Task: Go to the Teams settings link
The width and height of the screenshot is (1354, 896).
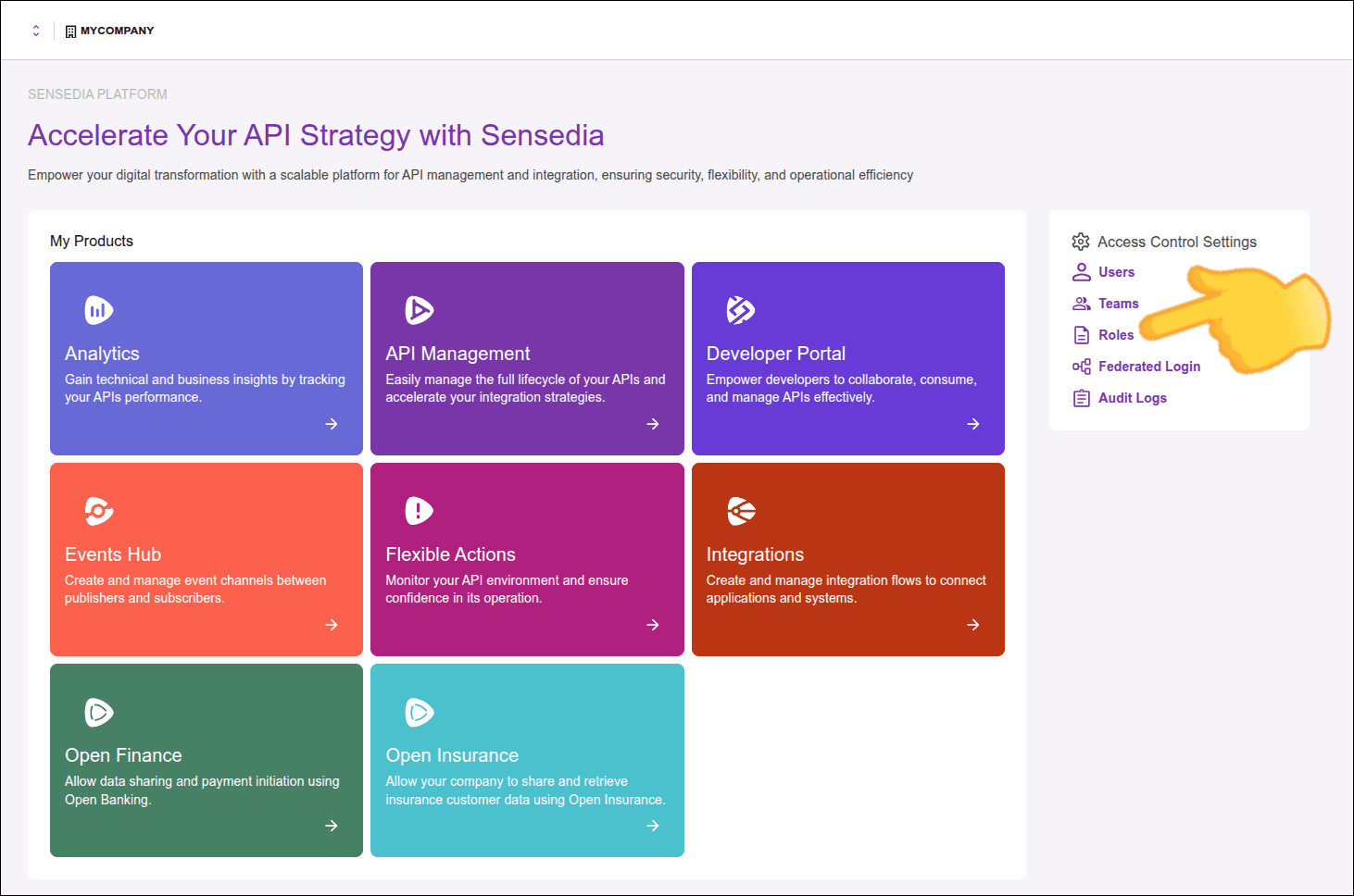Action: pos(1118,304)
